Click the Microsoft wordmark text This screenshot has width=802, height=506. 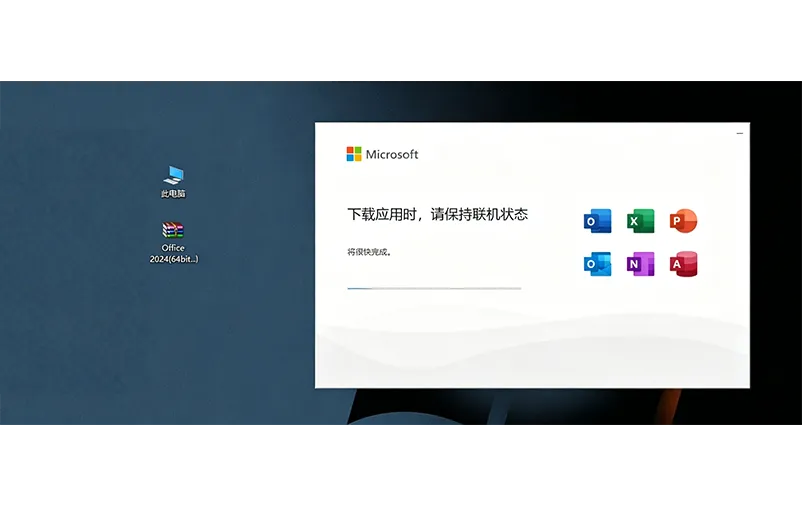pyautogui.click(x=392, y=155)
